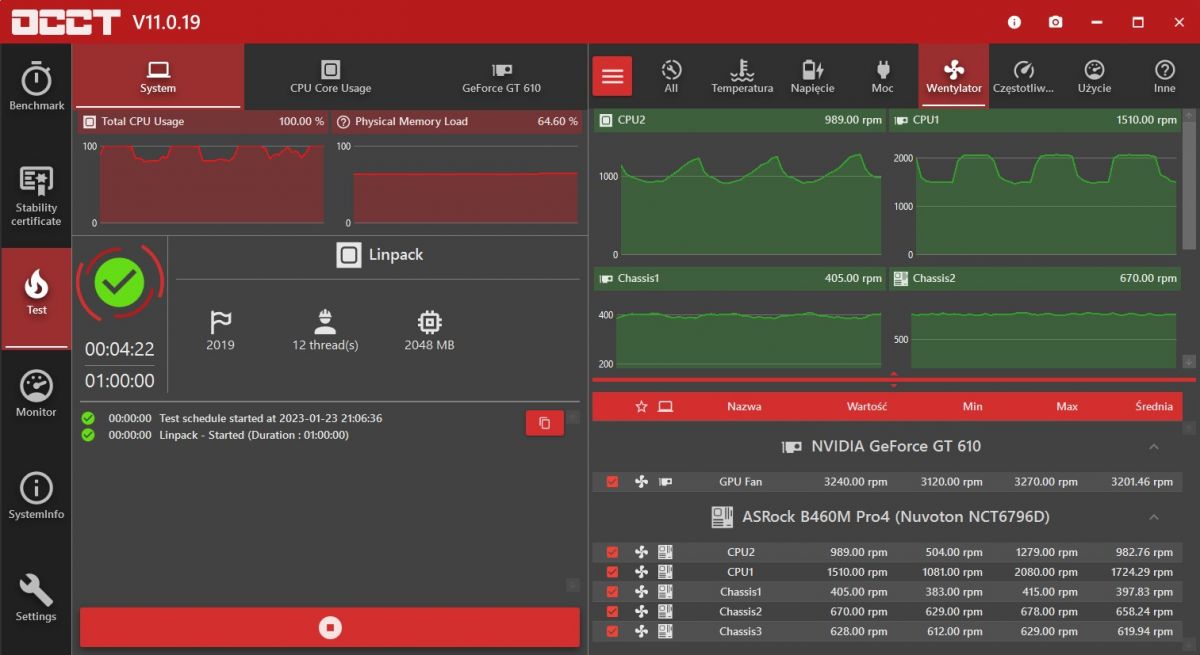Select the Moc power filter
This screenshot has width=1200, height=655.
pos(882,76)
